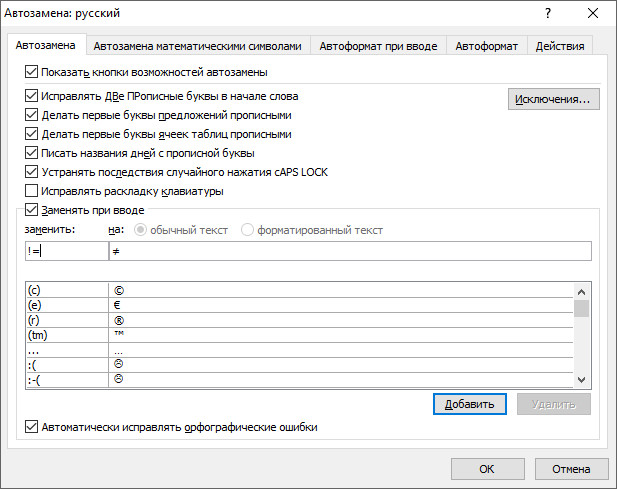Click the list scrollbar up arrow

pos(582,292)
